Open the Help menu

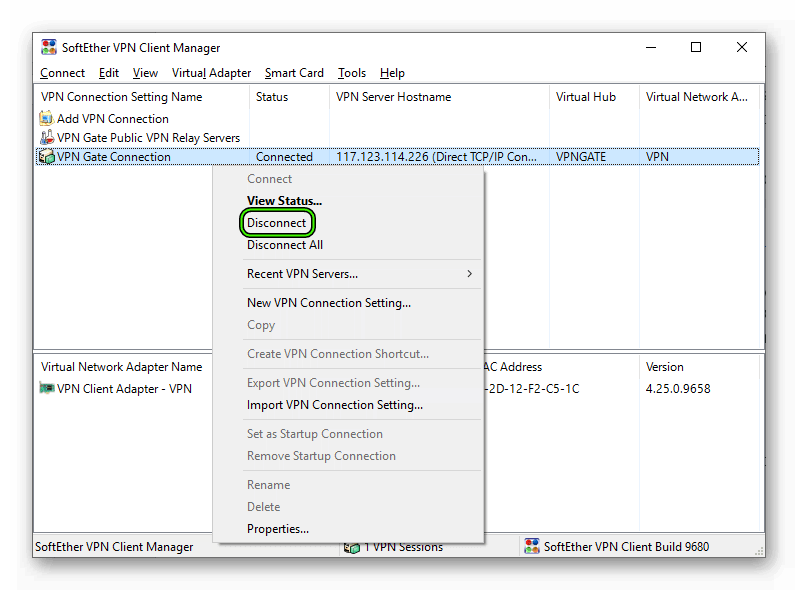[x=392, y=73]
